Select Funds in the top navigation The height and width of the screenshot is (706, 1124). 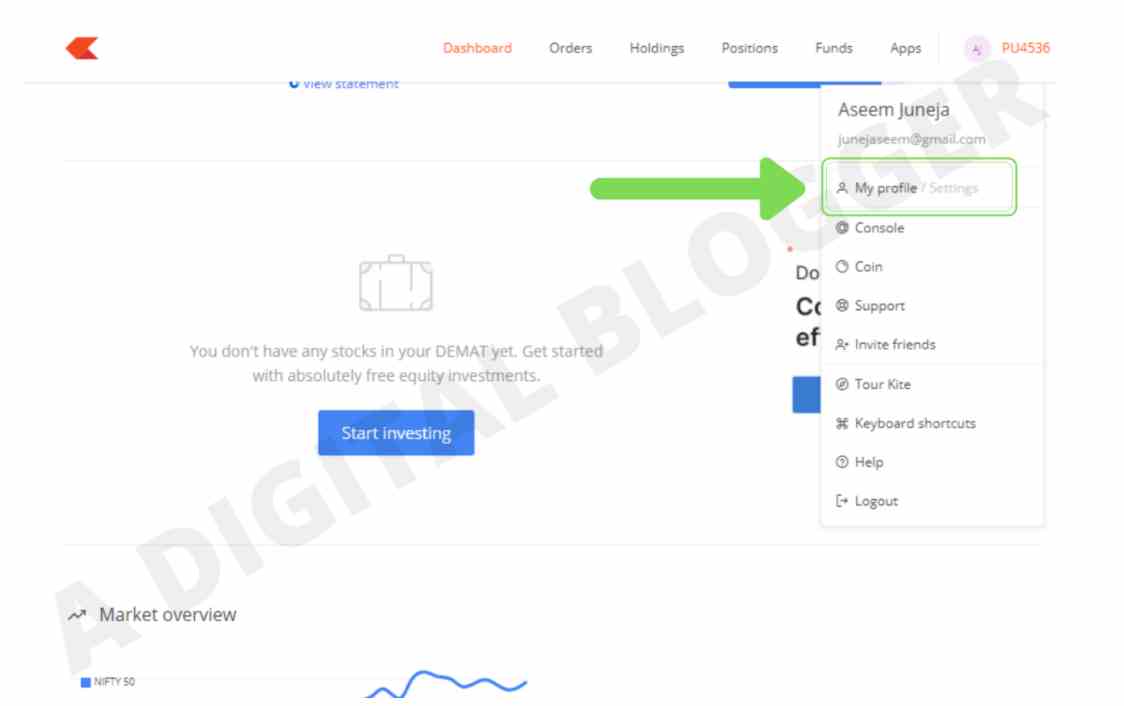[x=833, y=48]
